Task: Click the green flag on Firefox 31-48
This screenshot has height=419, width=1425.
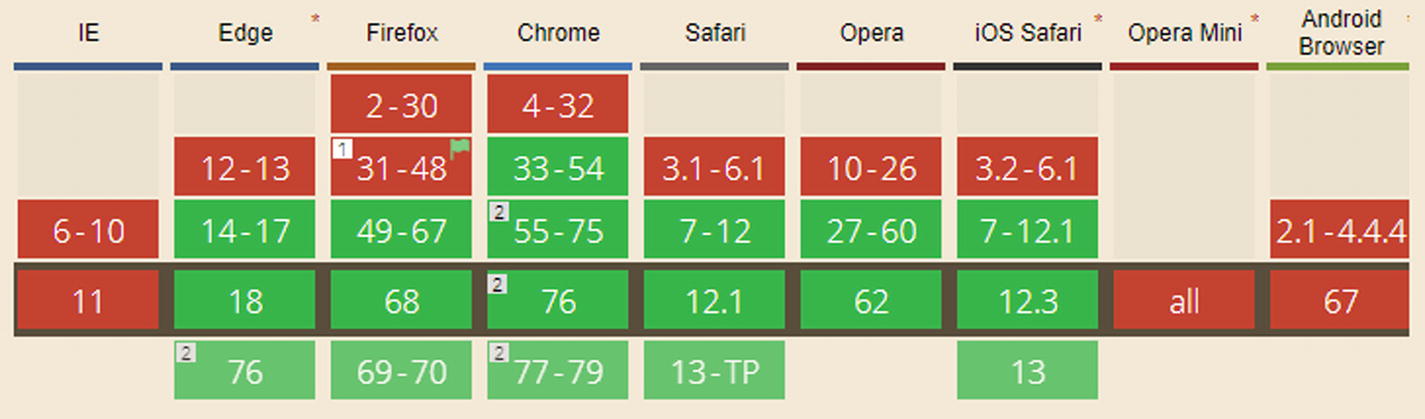Action: click(x=460, y=149)
